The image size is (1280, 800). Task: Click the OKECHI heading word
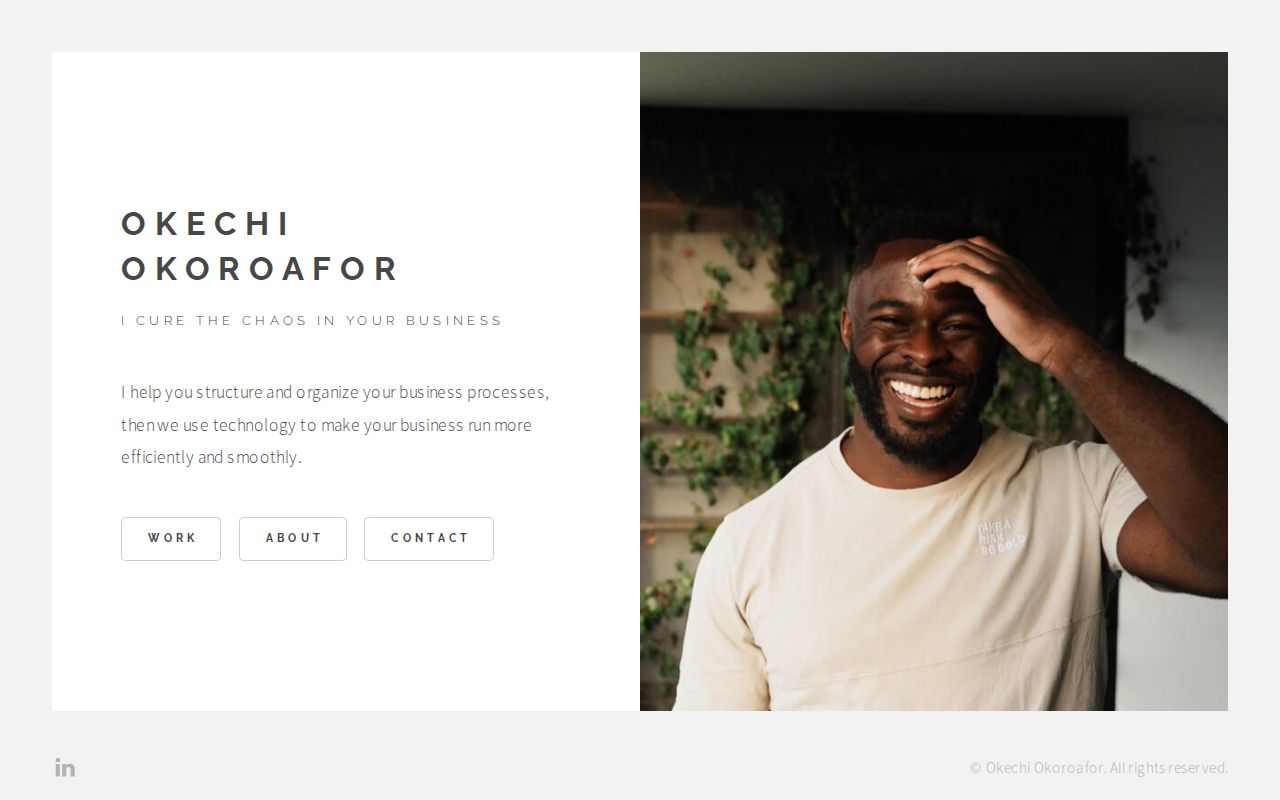(x=206, y=224)
